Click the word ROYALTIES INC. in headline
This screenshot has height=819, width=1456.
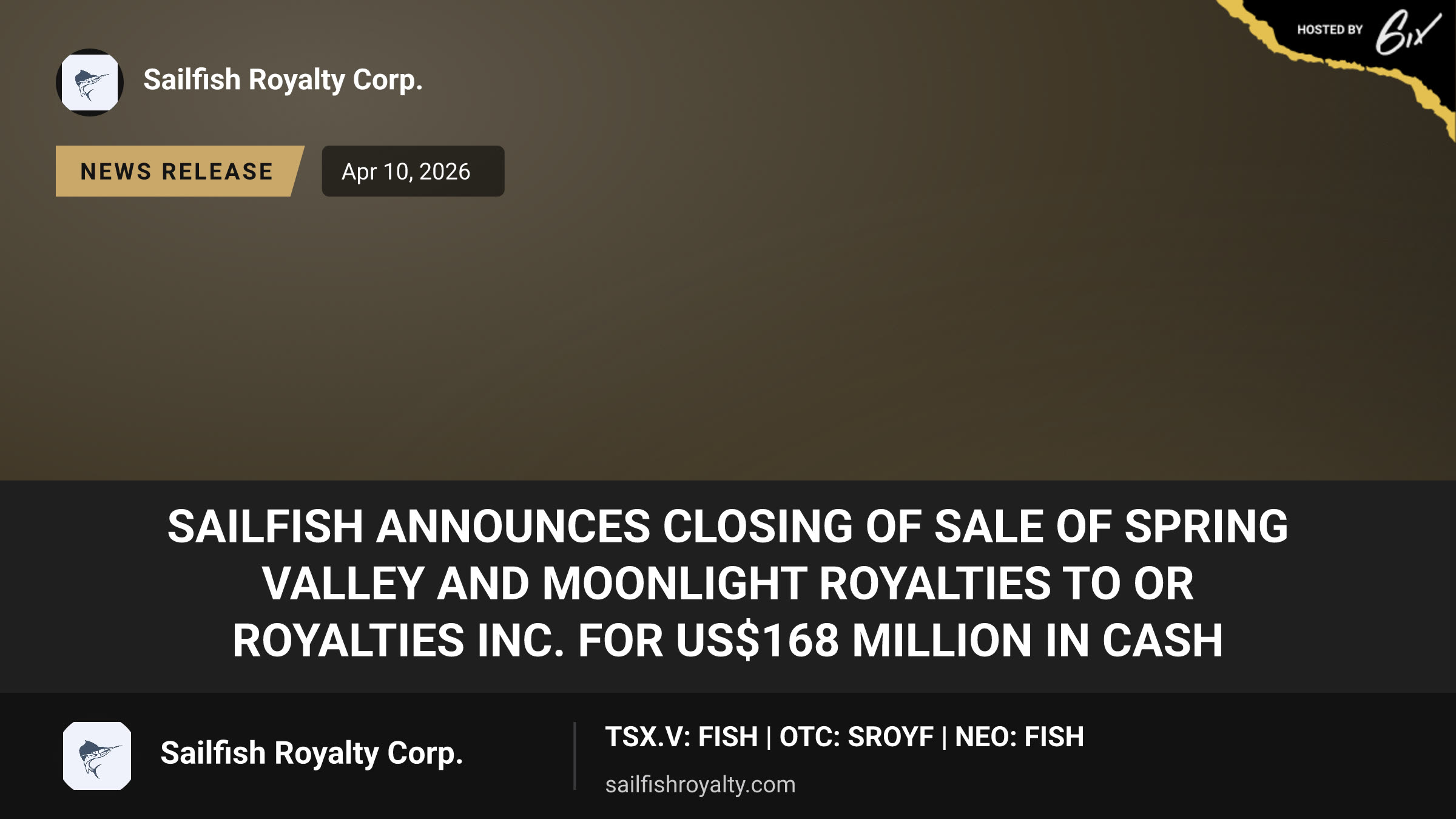399,641
